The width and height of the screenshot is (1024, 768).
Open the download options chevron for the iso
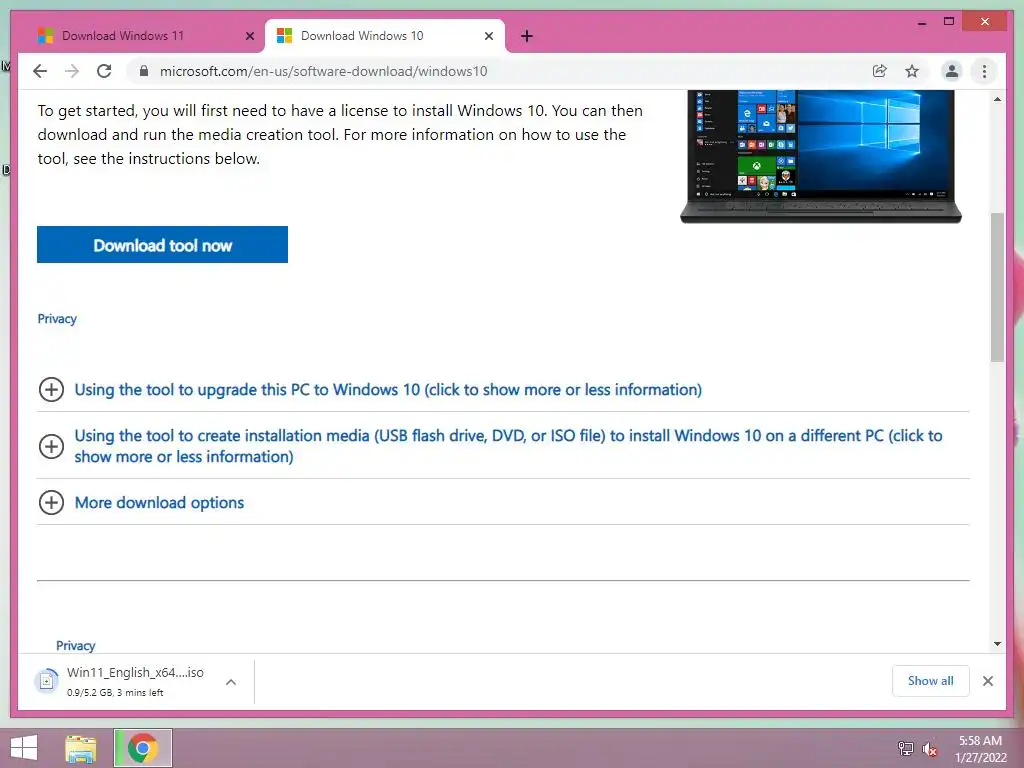[231, 682]
